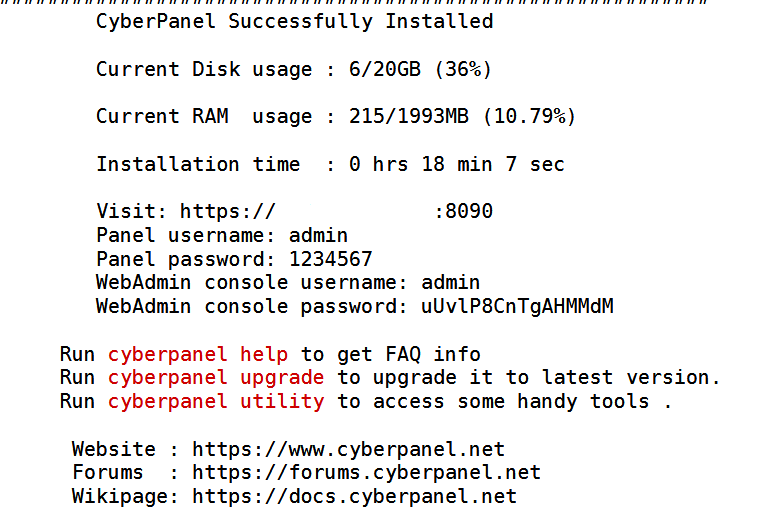Click "CyberPanel Successfully Installed" heading text
The image size is (772, 521).
click(294, 21)
